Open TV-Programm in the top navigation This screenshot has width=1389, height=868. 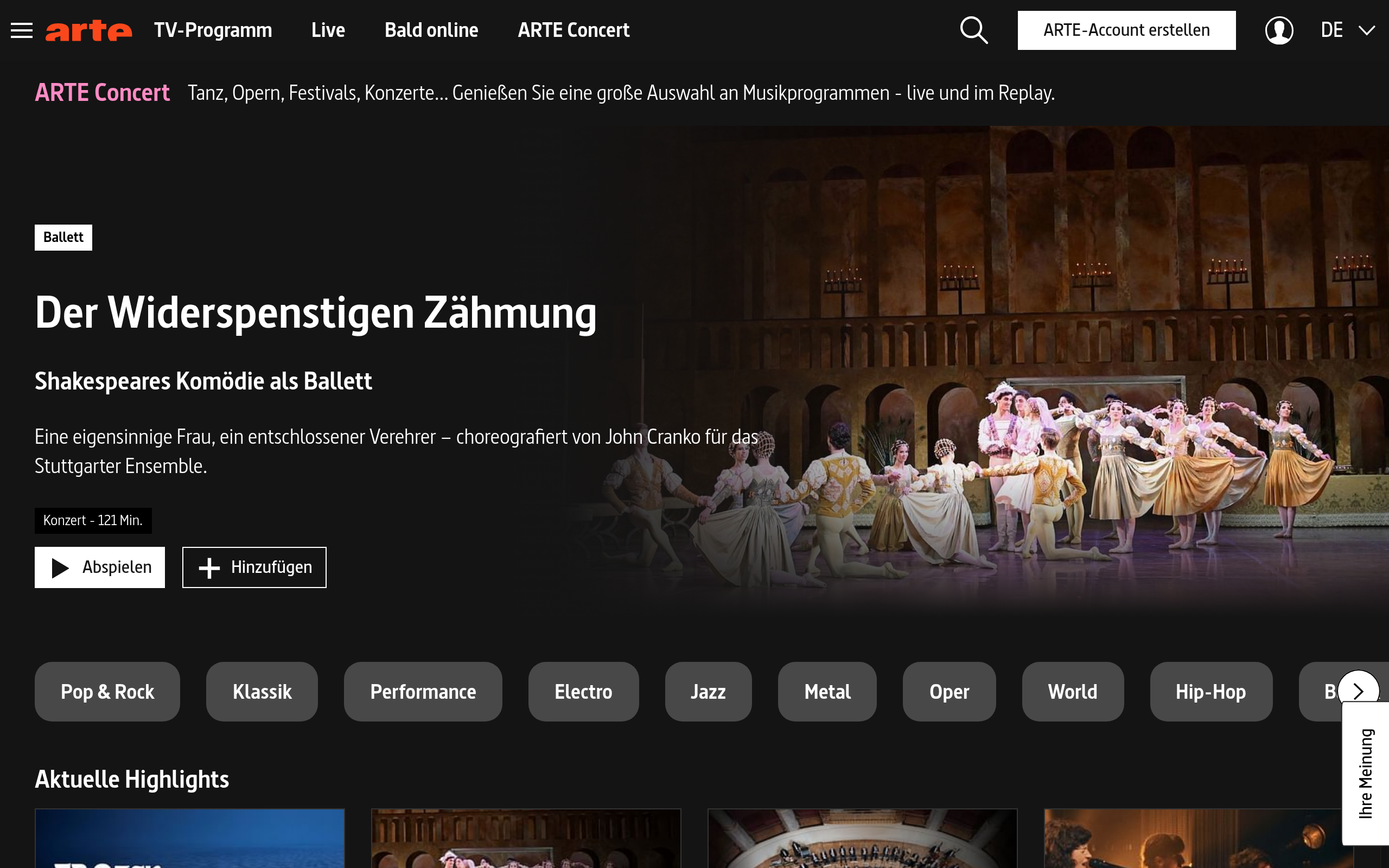(213, 30)
